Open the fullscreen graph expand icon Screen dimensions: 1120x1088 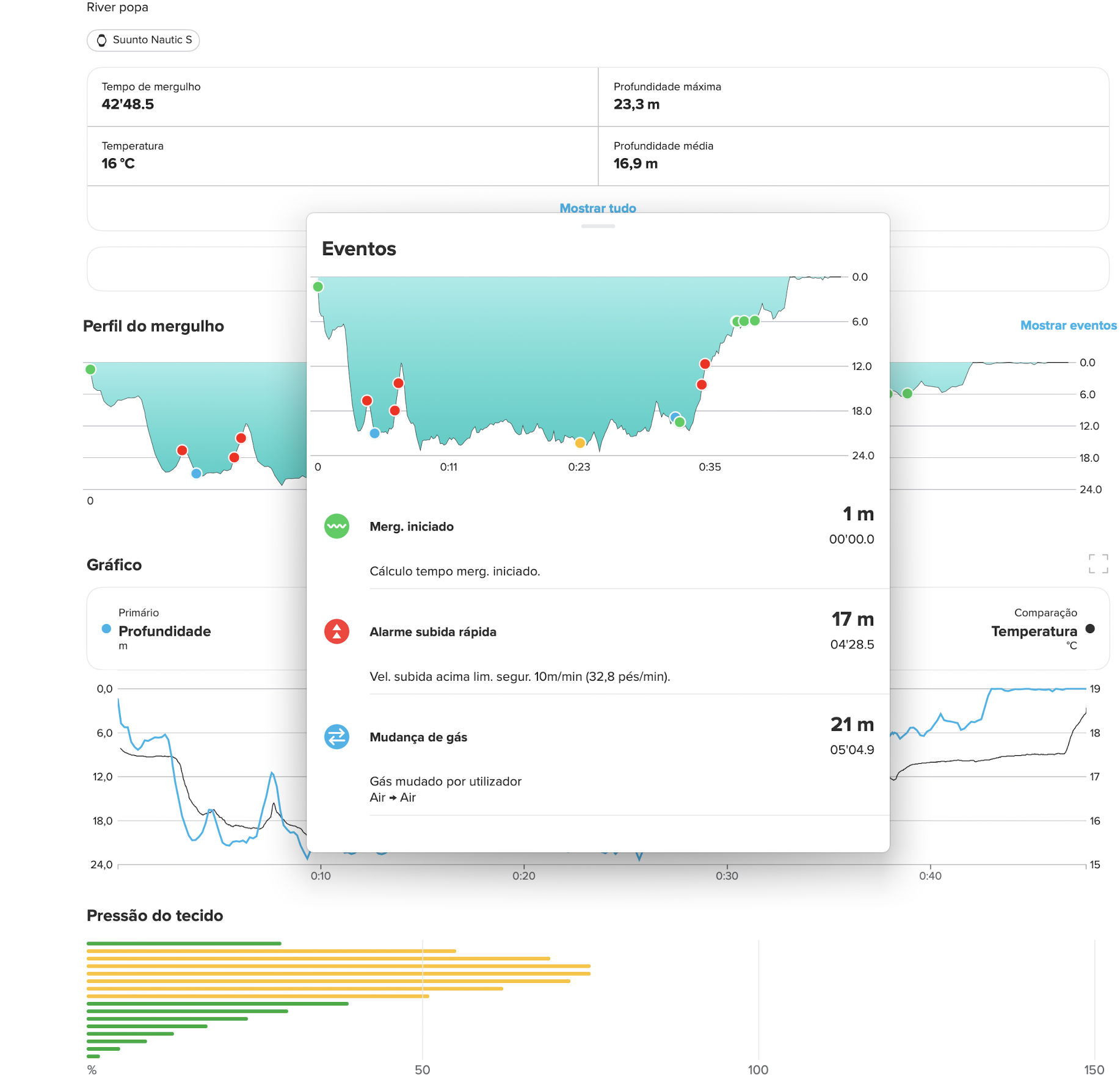coord(1098,564)
